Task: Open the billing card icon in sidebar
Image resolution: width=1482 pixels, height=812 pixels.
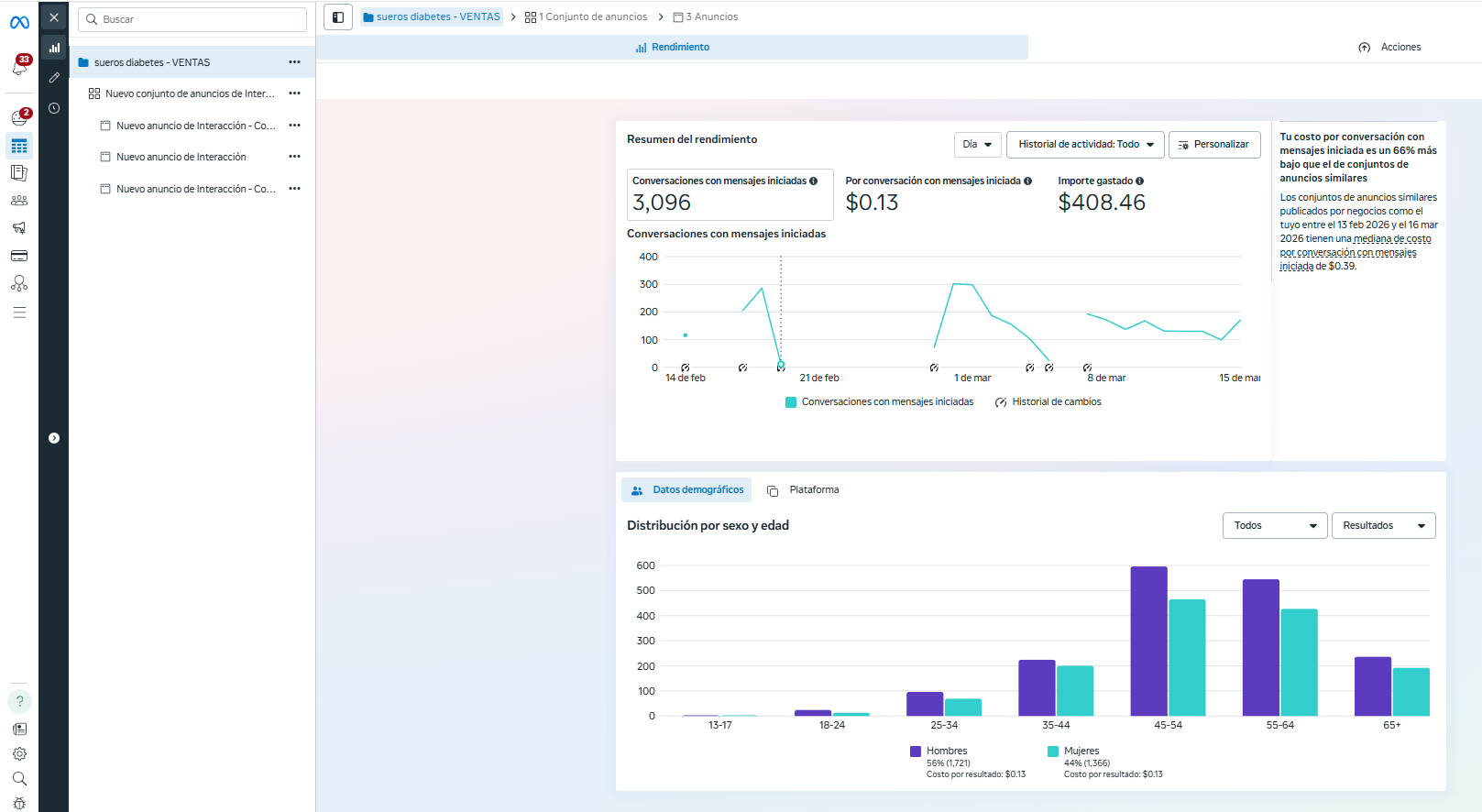Action: pyautogui.click(x=19, y=256)
